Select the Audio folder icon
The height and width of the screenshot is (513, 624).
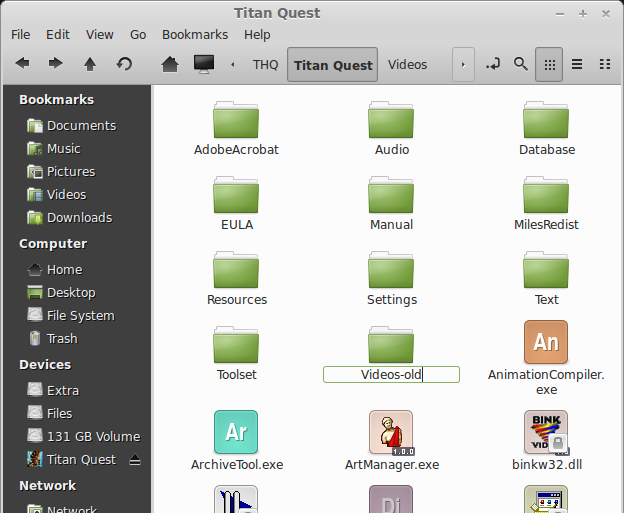(391, 120)
